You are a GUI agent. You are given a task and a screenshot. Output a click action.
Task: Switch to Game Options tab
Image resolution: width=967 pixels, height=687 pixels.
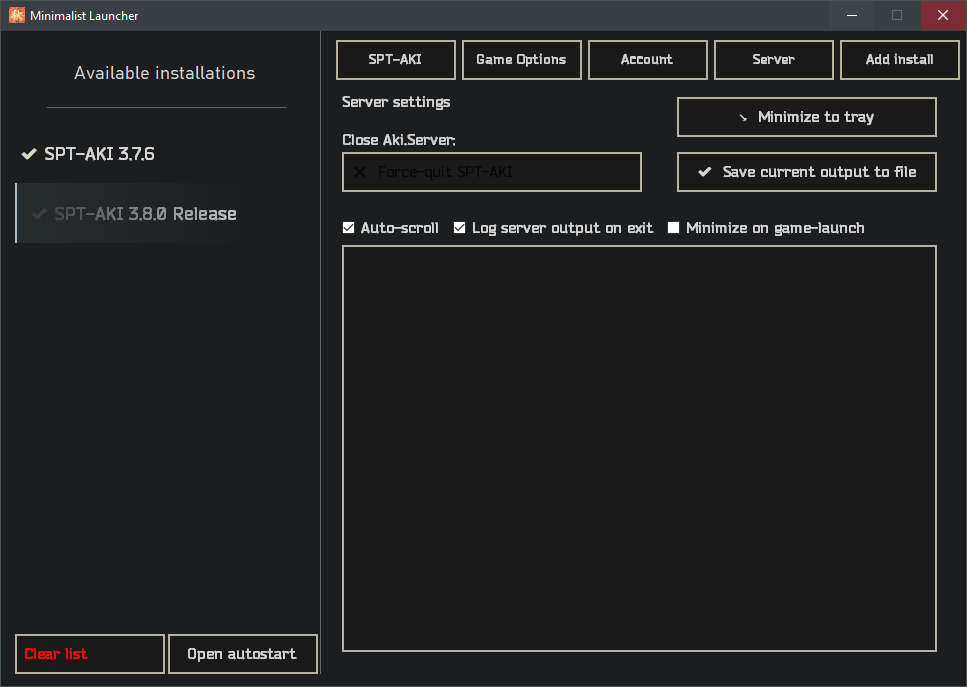tap(521, 60)
